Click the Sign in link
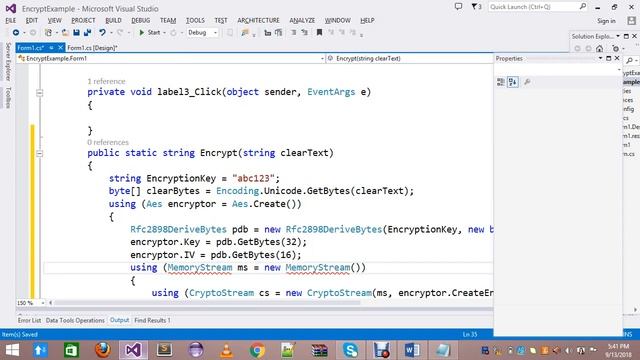Image resolution: width=640 pixels, height=360 pixels. click(x=606, y=21)
